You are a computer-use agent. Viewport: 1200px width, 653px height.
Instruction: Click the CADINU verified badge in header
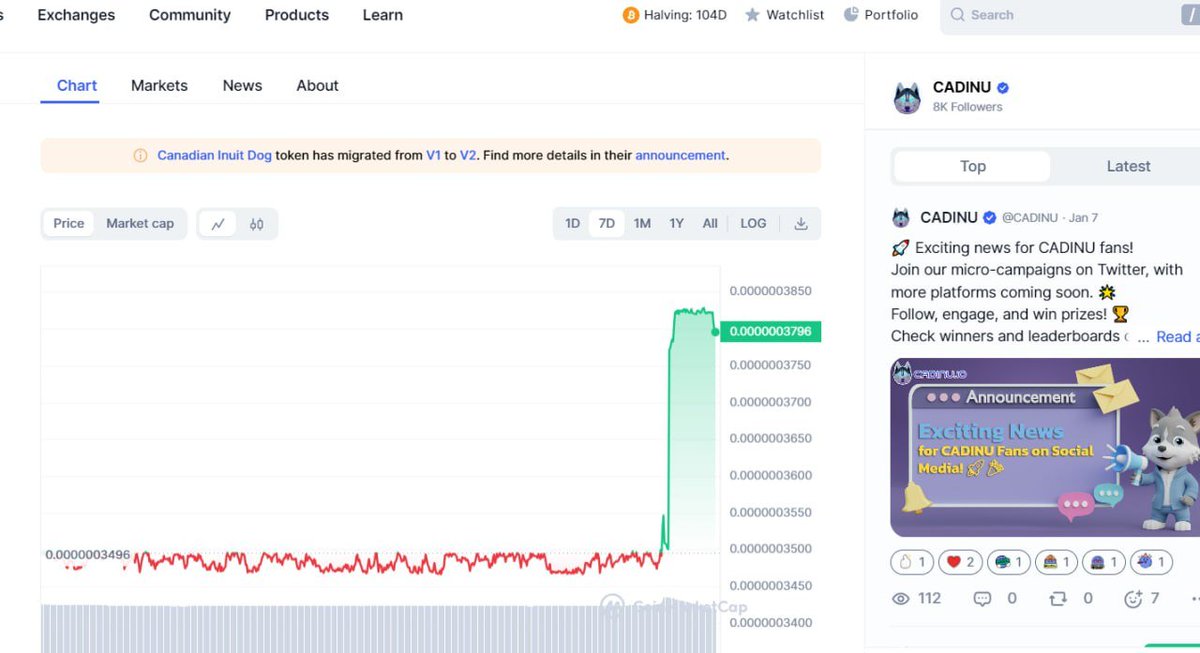tap(1003, 88)
